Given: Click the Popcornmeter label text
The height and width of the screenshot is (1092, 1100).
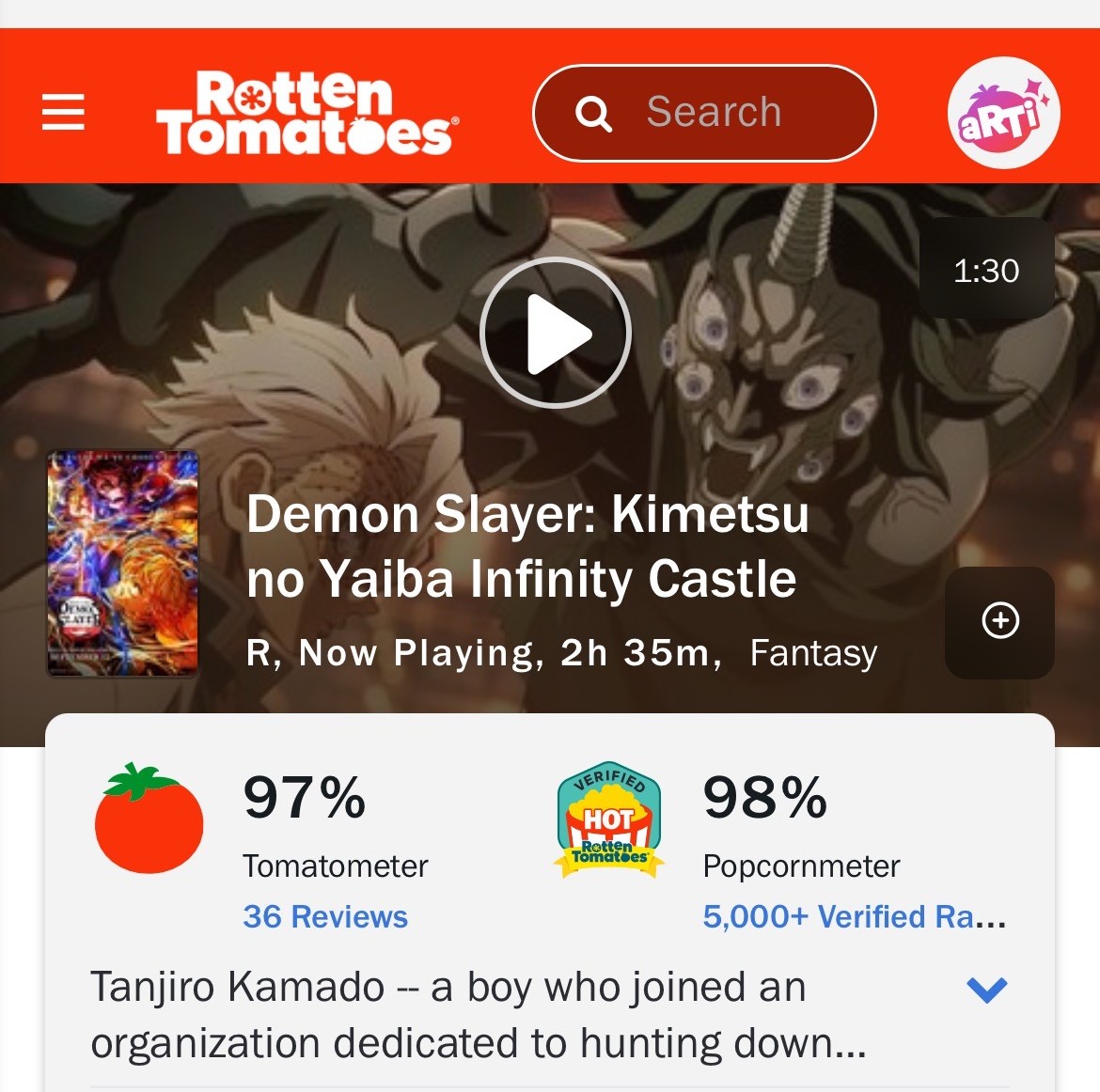Looking at the screenshot, I should click(x=801, y=866).
